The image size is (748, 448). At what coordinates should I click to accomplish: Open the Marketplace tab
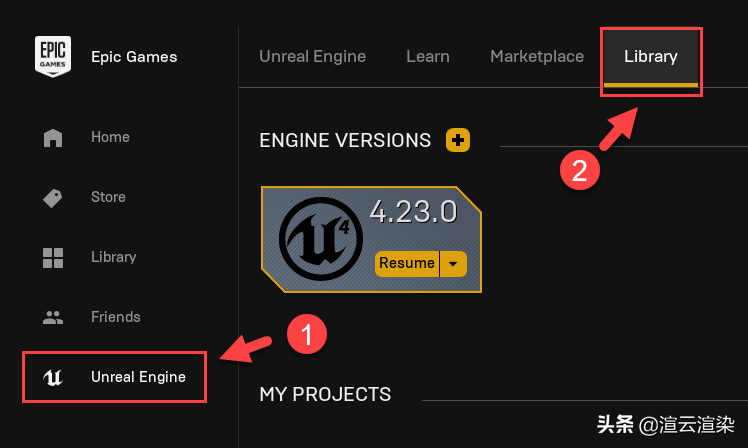point(537,57)
